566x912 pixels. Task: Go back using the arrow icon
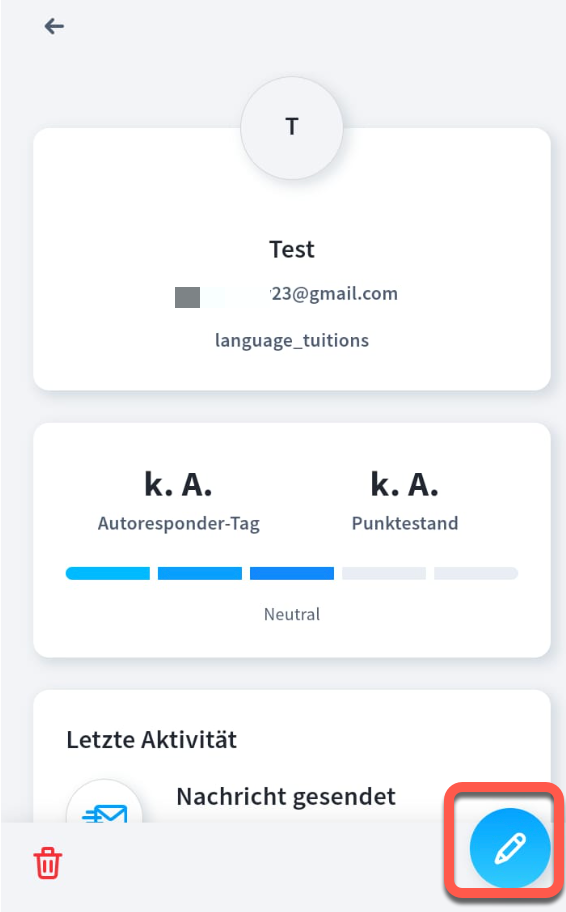[54, 26]
